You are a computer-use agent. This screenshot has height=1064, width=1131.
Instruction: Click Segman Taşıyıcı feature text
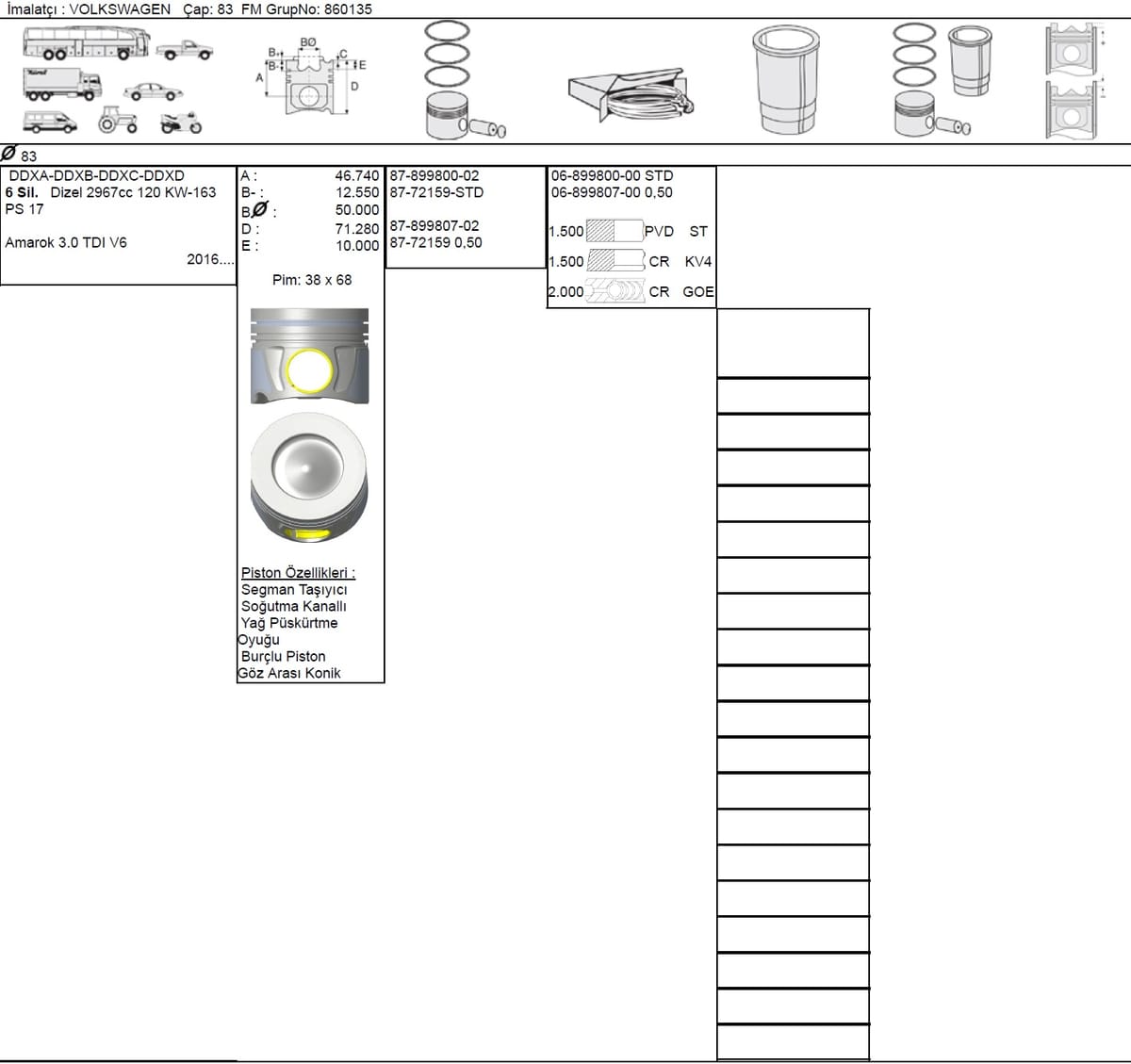(294, 590)
